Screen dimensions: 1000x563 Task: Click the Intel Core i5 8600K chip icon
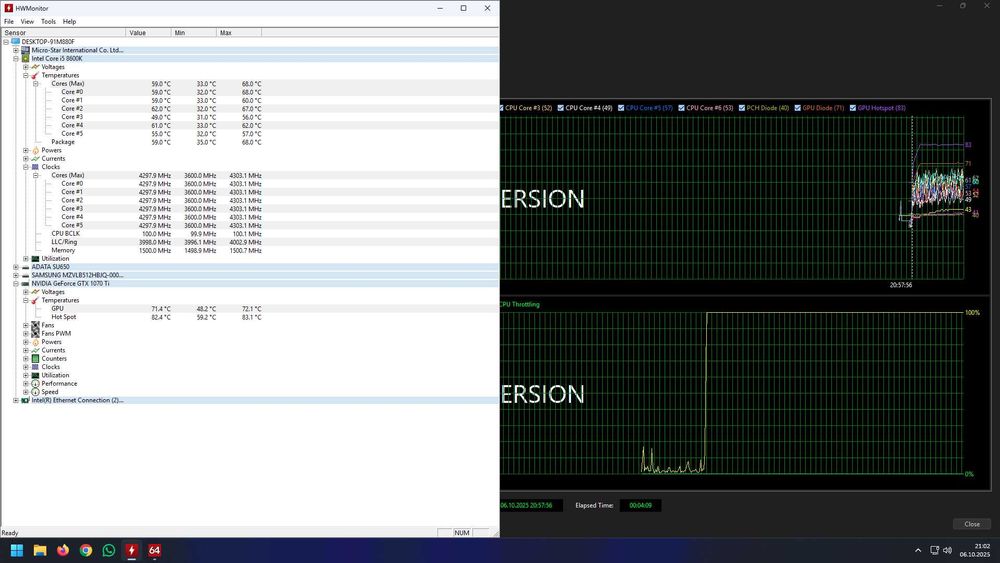[x=26, y=58]
